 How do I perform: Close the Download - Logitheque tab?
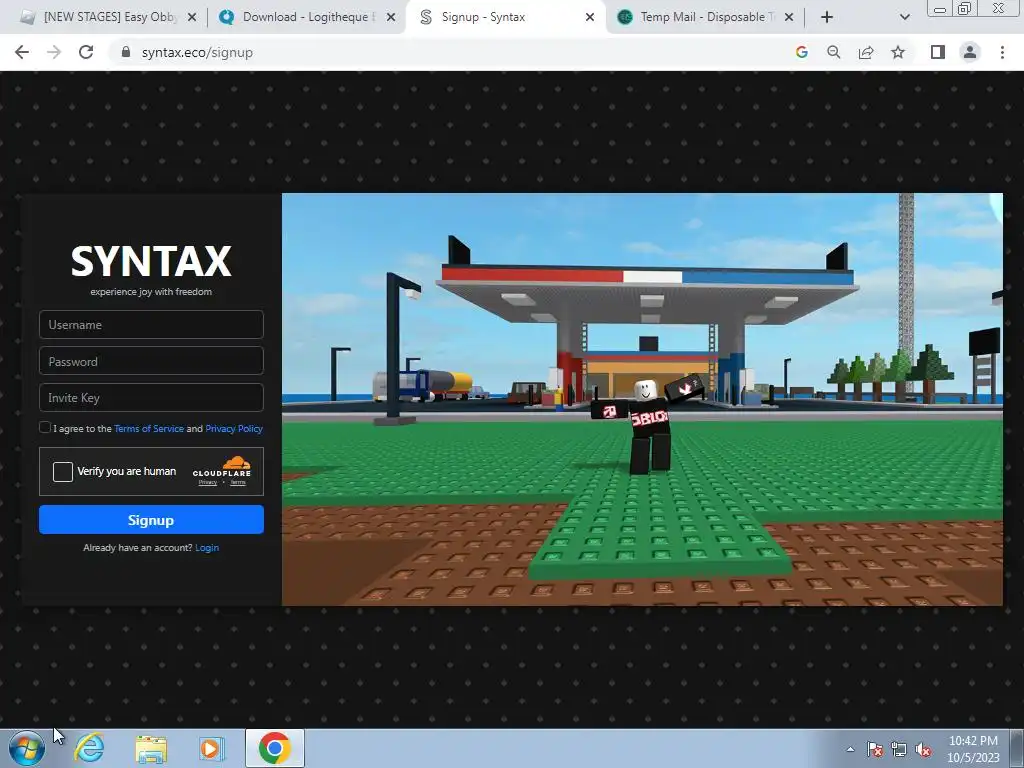(391, 18)
